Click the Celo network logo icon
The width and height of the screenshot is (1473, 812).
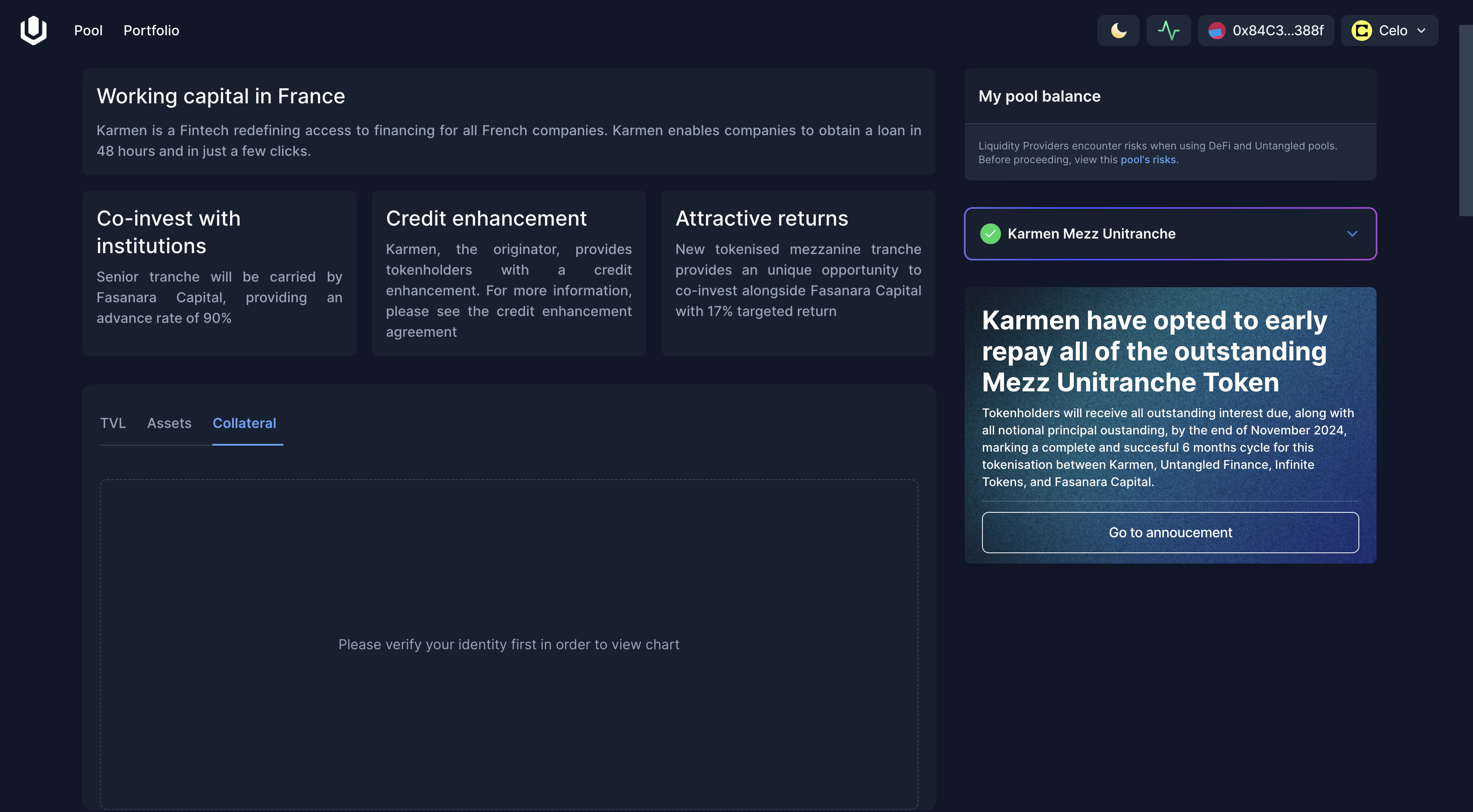click(1361, 30)
